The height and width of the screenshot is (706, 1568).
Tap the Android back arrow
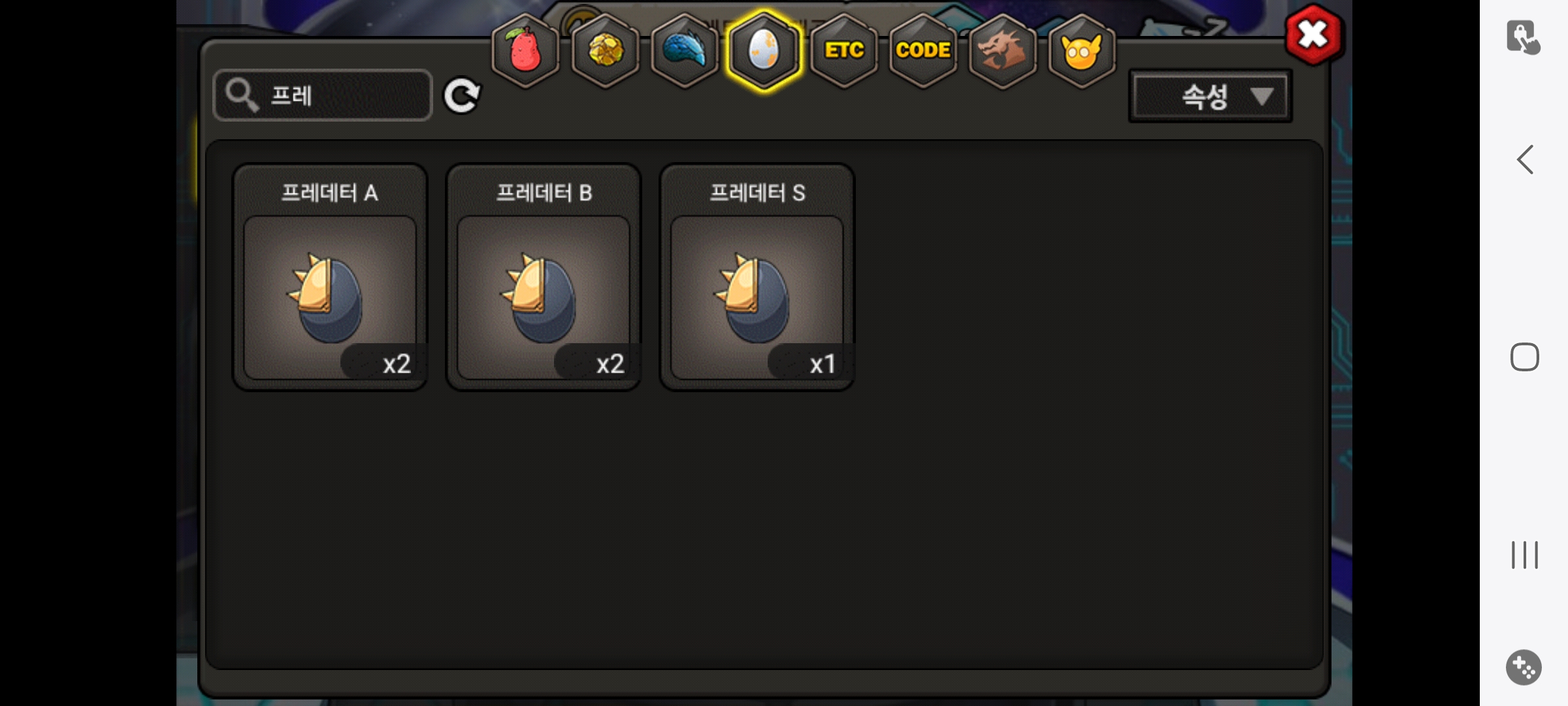[x=1525, y=160]
